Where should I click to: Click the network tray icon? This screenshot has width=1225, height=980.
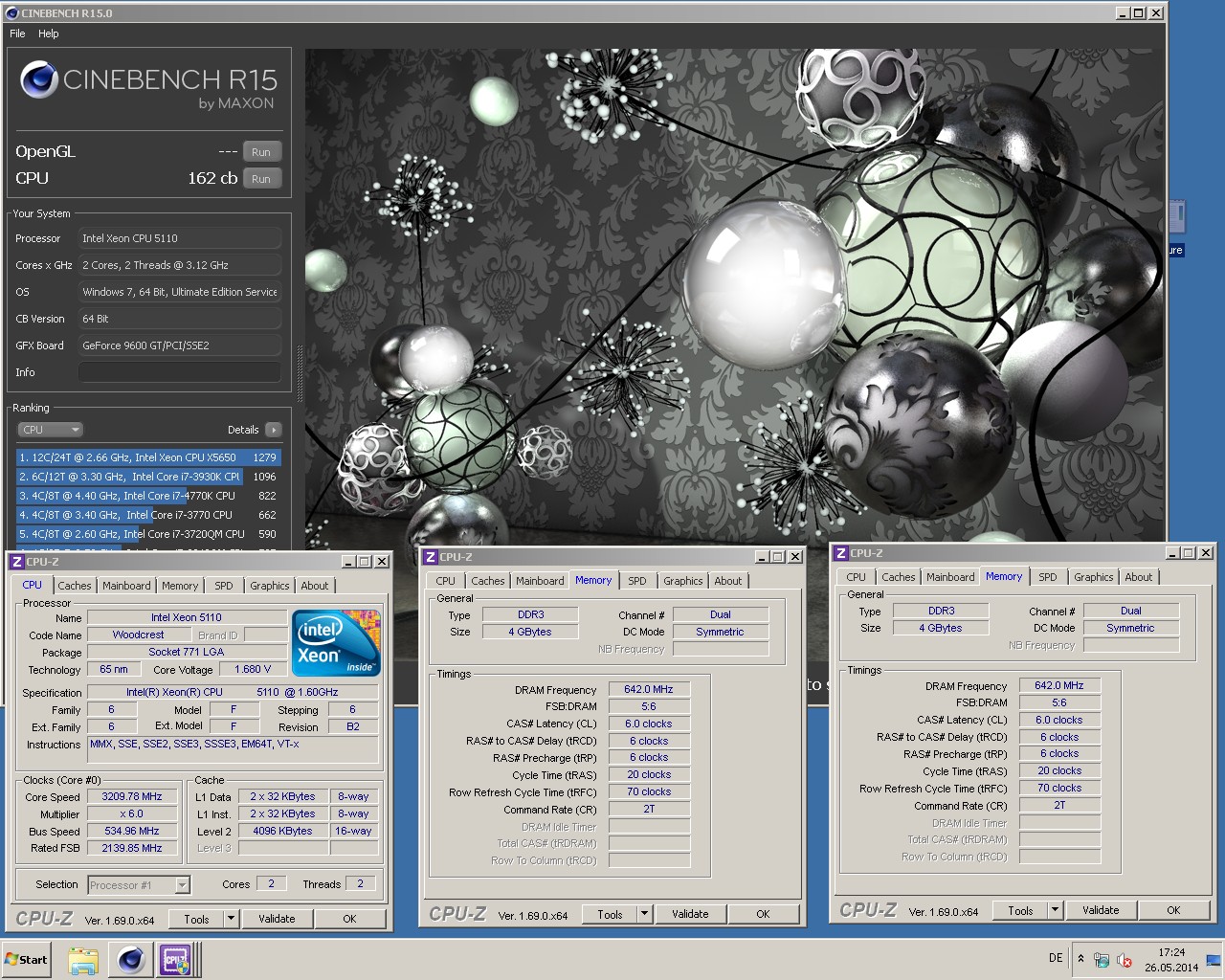(1102, 960)
